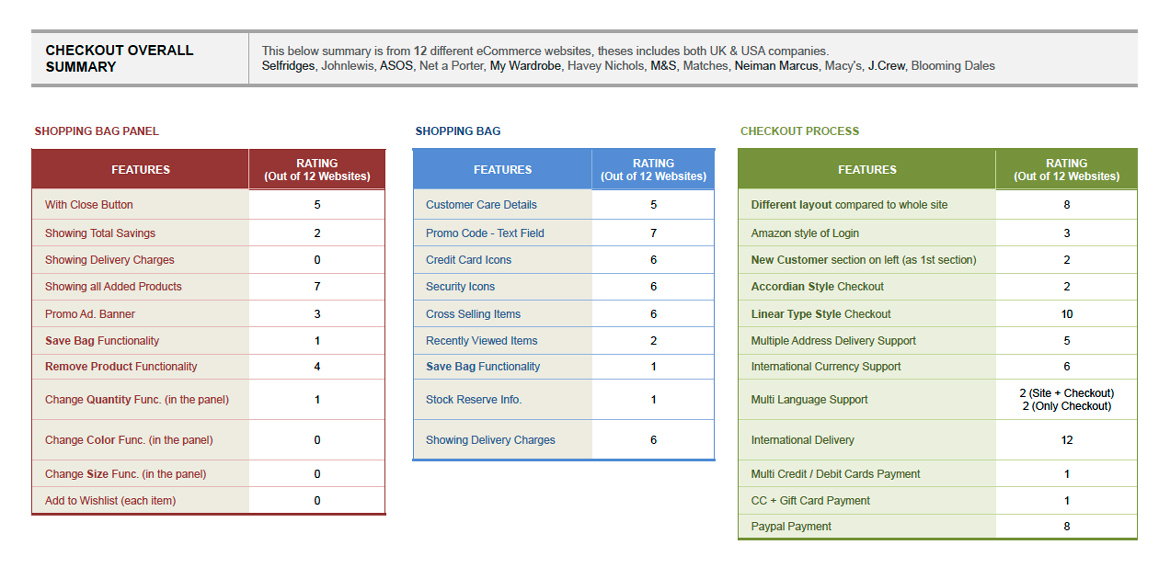This screenshot has height=579, width=1170.
Task: Click the blue table 'RATING (Out of 12 Websites)' header
Action: coord(654,169)
